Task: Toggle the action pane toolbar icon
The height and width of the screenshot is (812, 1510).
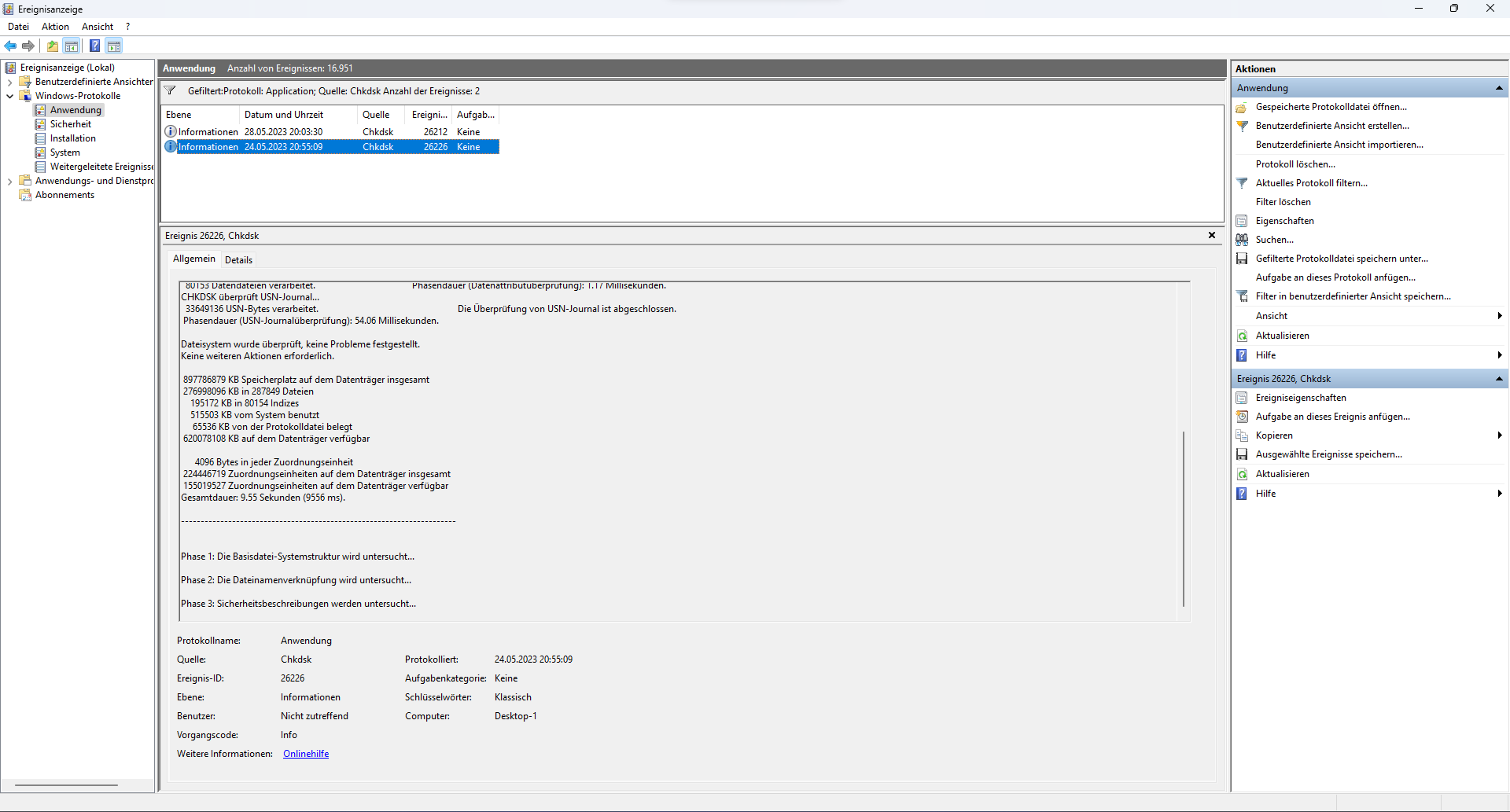Action: click(x=114, y=46)
